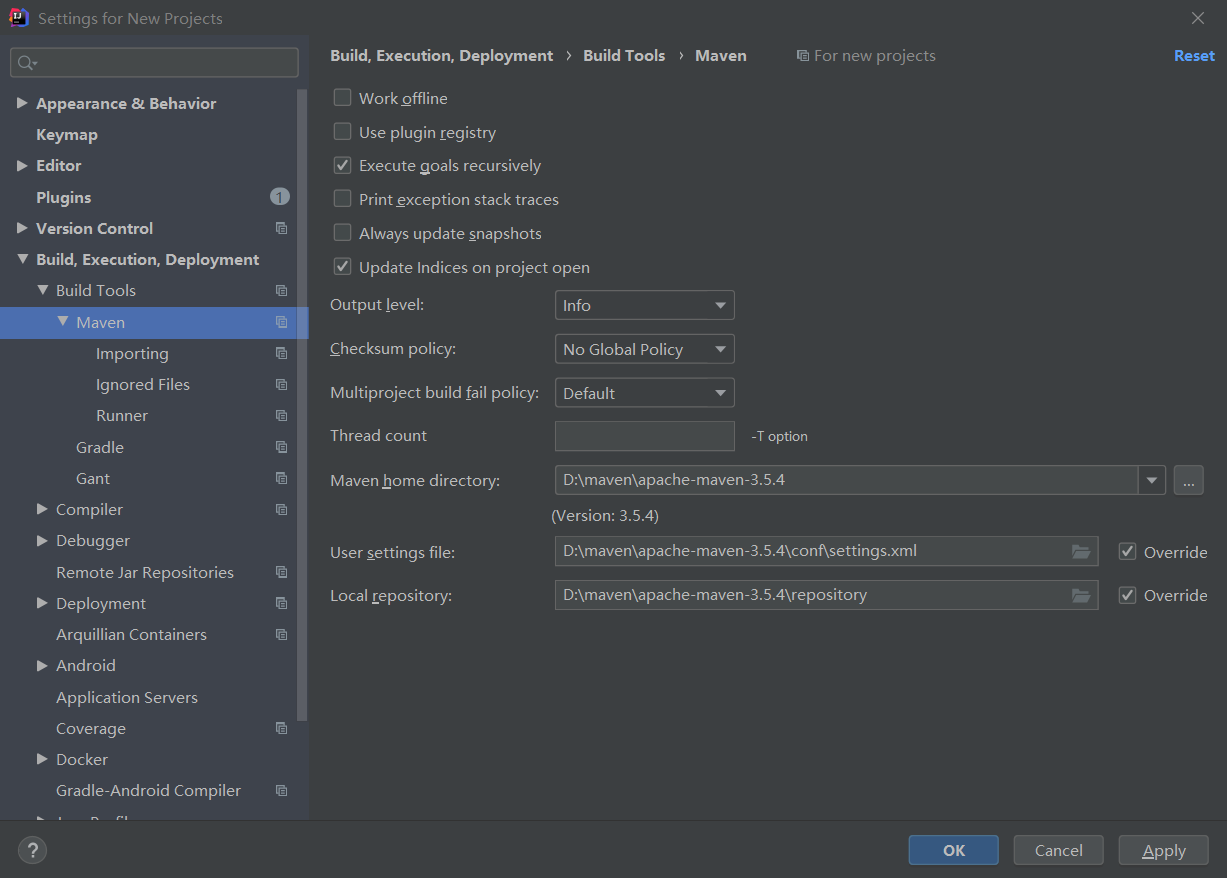
Task: Click the Plugins update count badge
Action: pos(280,197)
